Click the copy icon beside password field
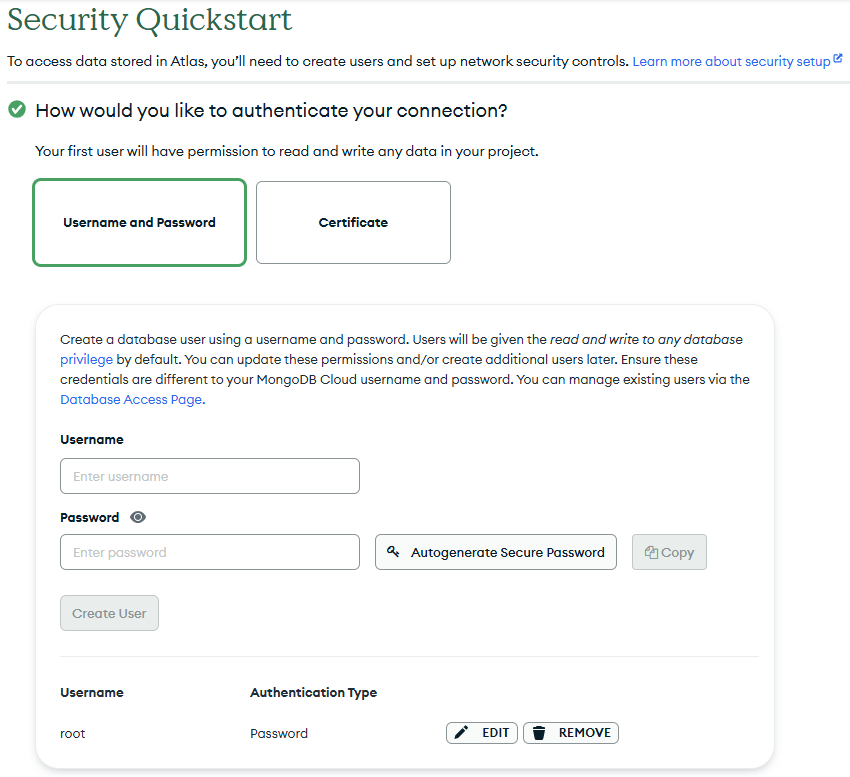This screenshot has height=777, width=850. pyautogui.click(x=651, y=552)
